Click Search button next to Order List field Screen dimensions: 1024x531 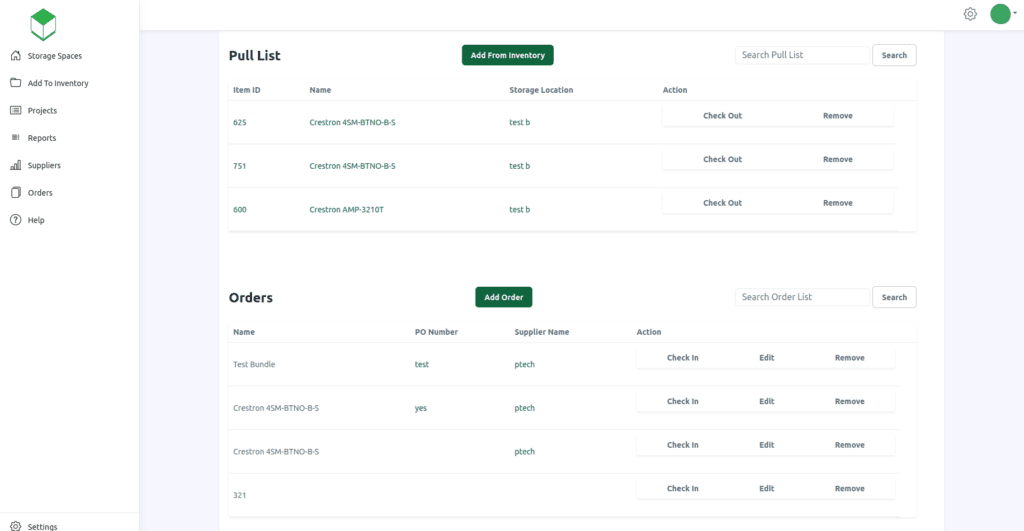894,297
